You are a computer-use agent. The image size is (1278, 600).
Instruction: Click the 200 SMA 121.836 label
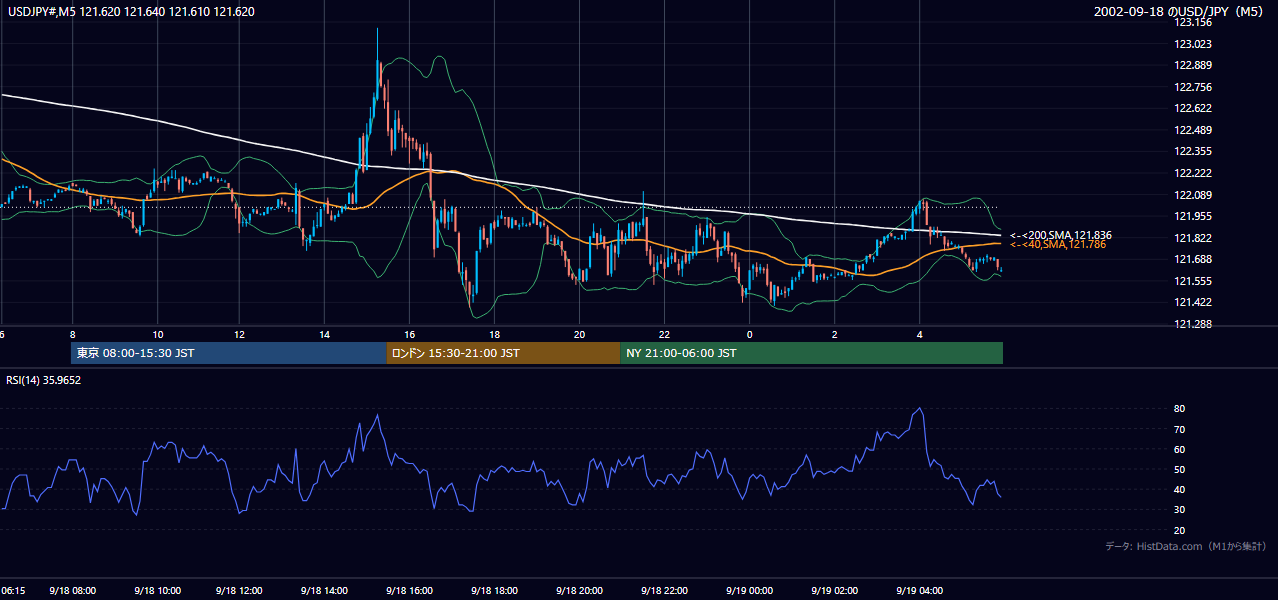(x=1061, y=235)
